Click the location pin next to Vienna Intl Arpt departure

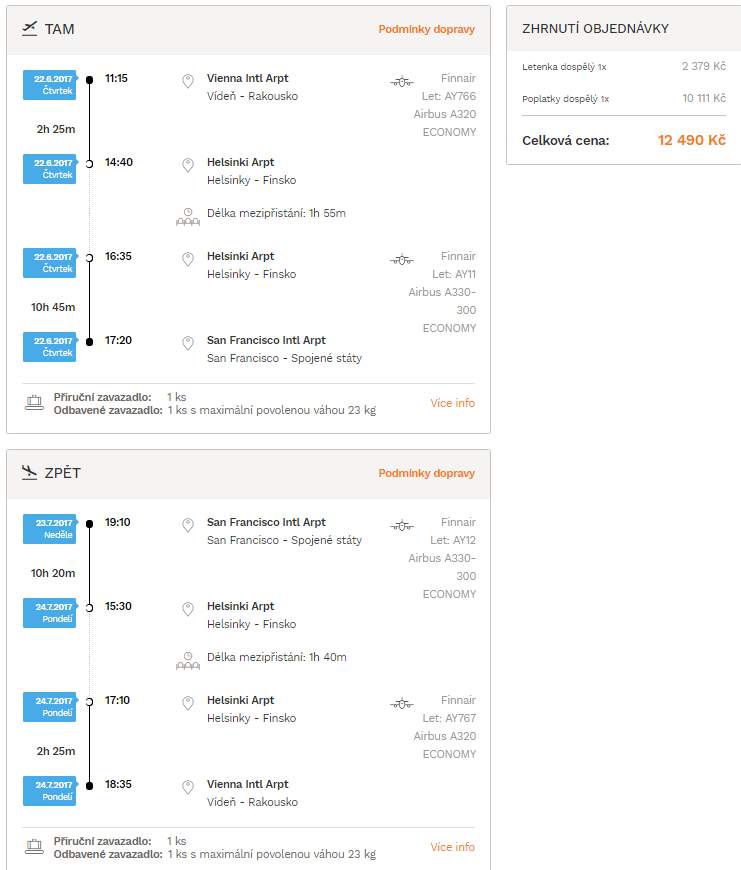point(188,81)
